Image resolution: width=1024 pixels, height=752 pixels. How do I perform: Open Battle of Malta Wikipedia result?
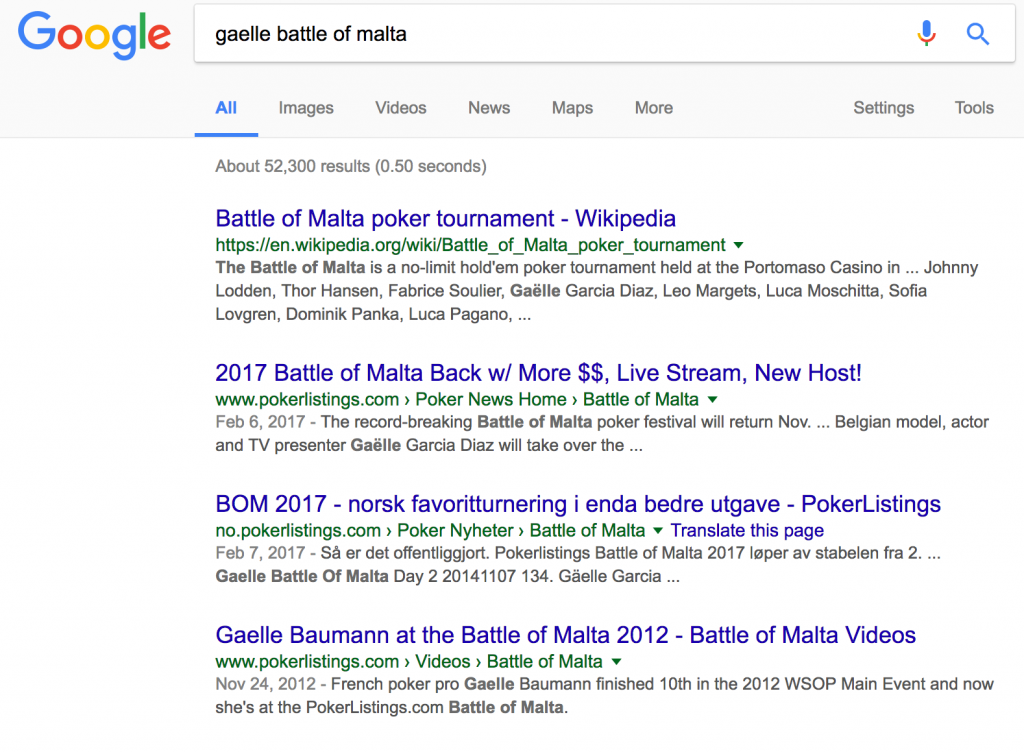(445, 218)
